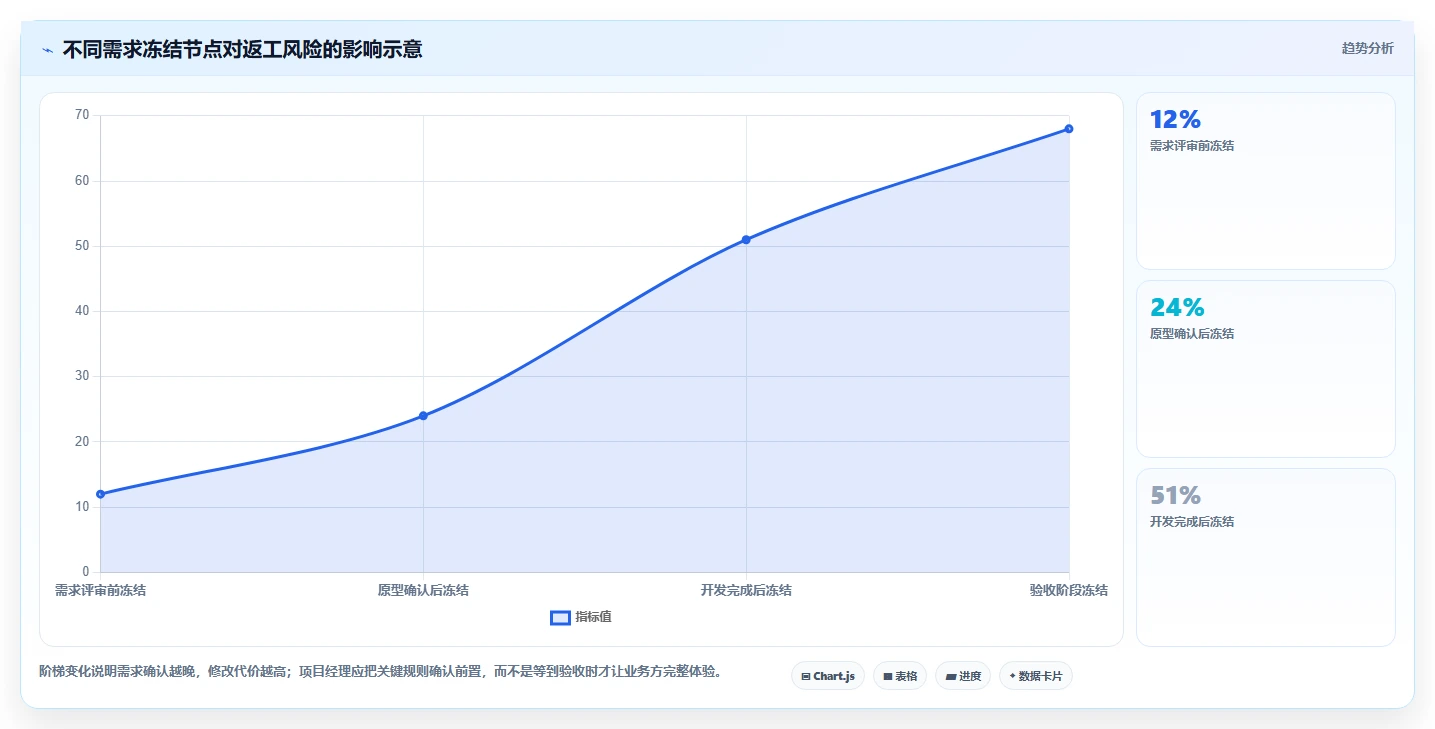
Task: Click the data point for 开发完成后冻结
Action: (746, 240)
